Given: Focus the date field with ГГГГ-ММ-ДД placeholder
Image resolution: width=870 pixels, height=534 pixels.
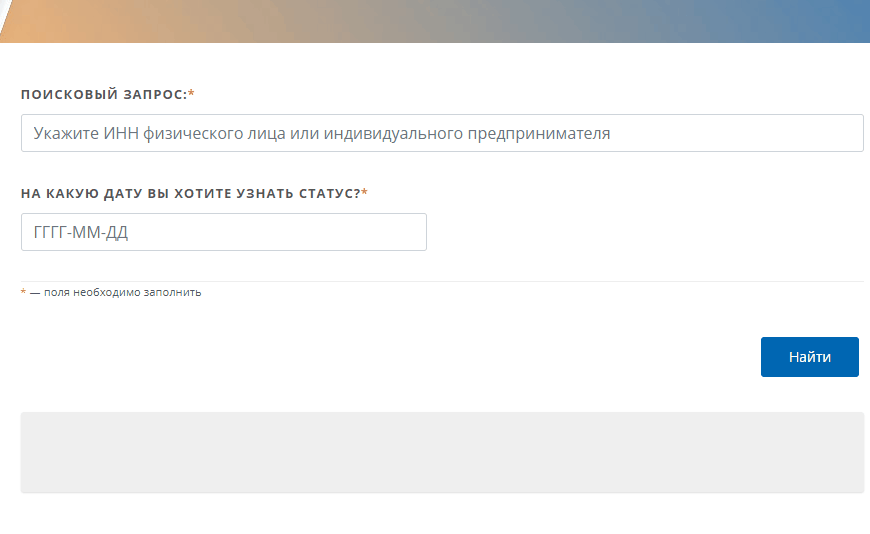Looking at the screenshot, I should coord(223,232).
